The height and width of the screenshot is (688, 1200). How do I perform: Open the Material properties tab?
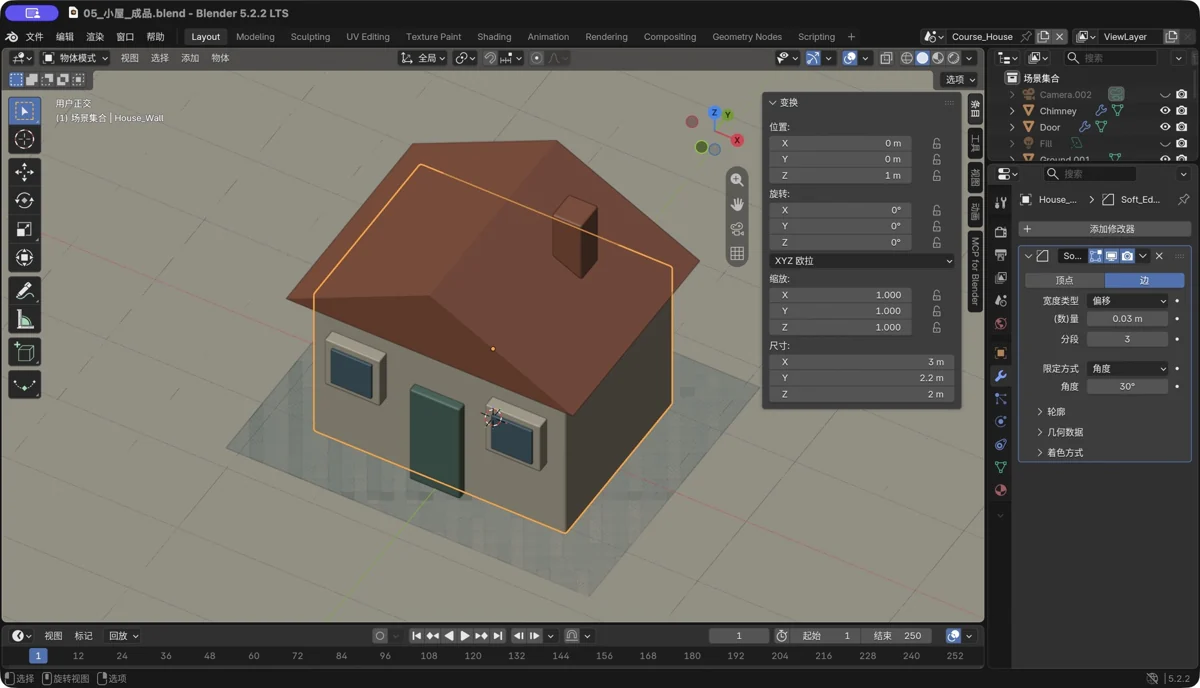[x=1001, y=490]
